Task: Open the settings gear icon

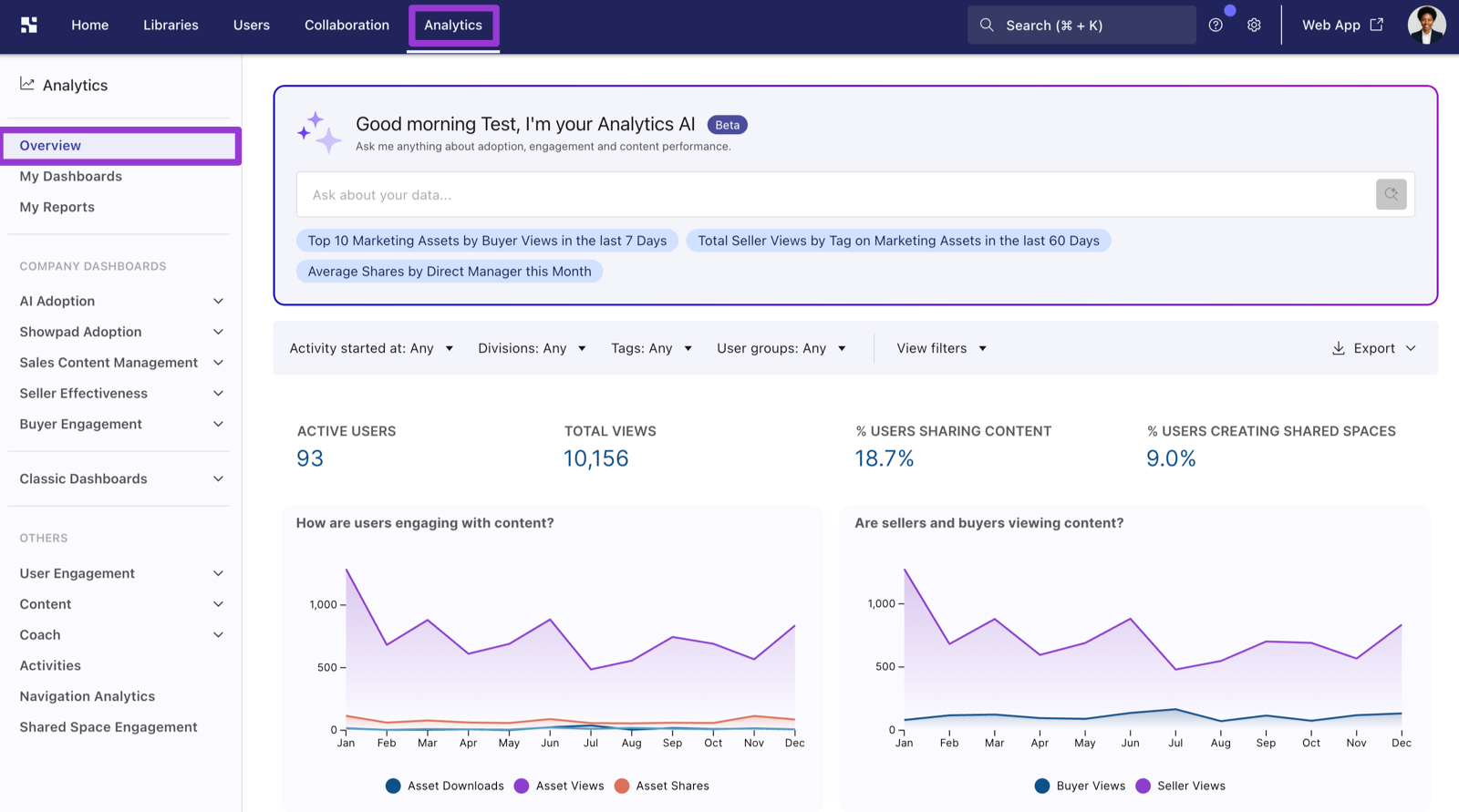Action: (x=1254, y=26)
